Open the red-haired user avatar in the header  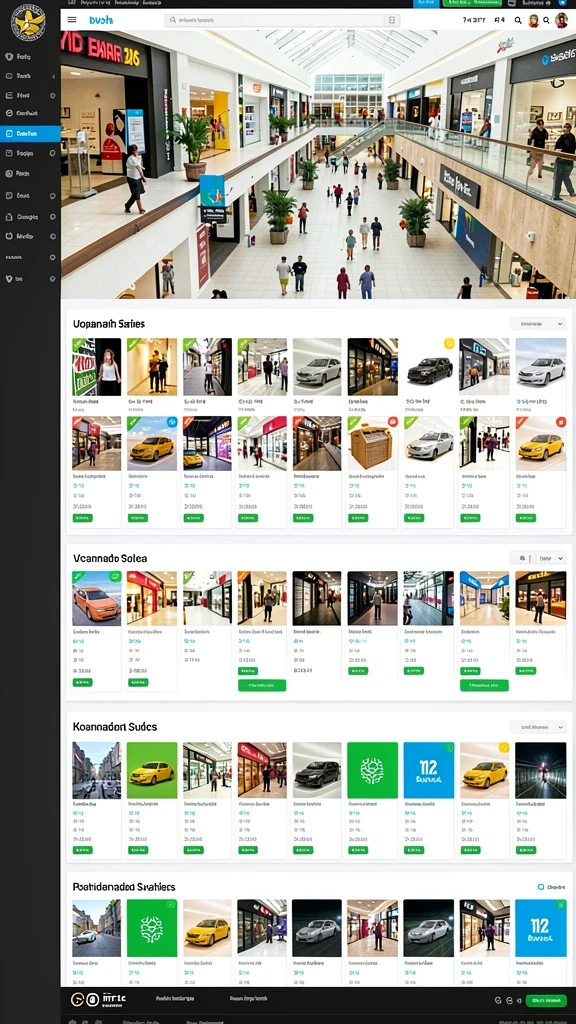[534, 20]
